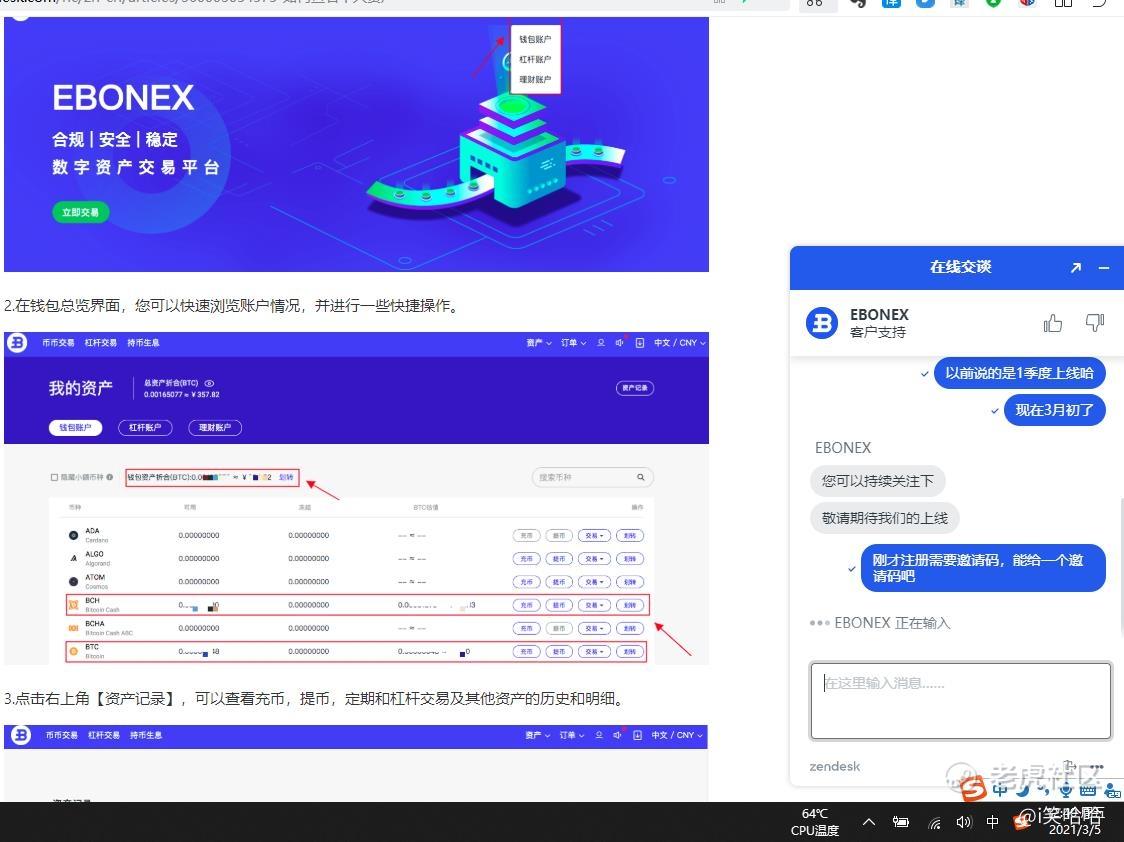The width and height of the screenshot is (1124, 842).
Task: Click EBONEX logo above 我的资产 header
Action: point(17,343)
